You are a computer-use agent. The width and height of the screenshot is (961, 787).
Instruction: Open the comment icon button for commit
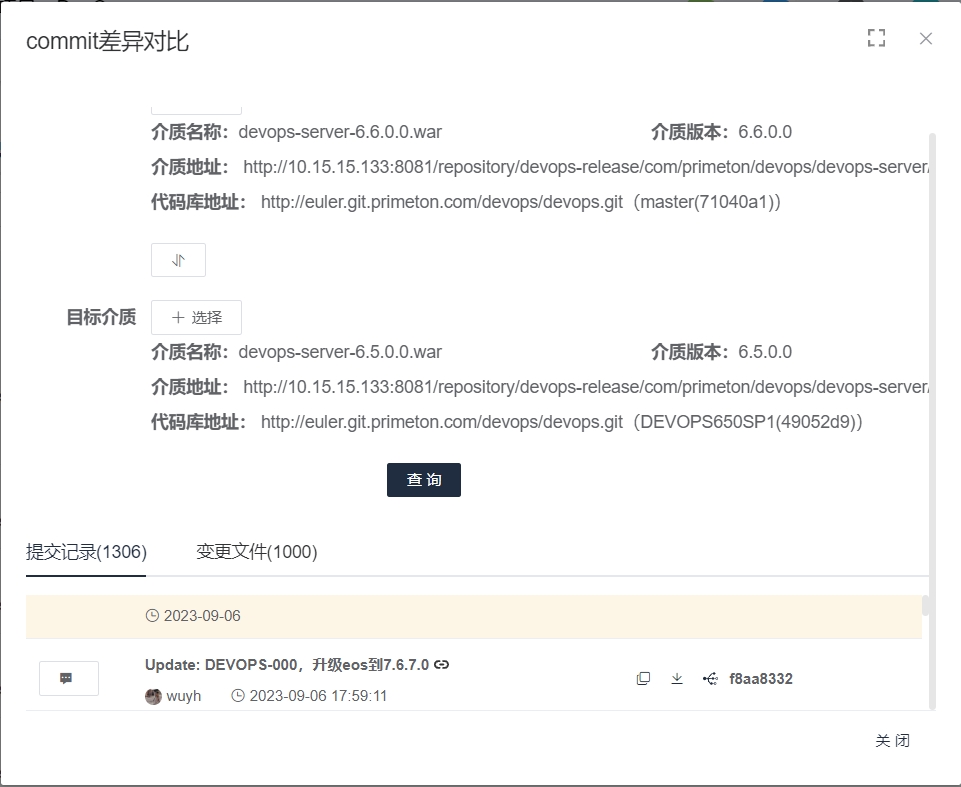[68, 678]
